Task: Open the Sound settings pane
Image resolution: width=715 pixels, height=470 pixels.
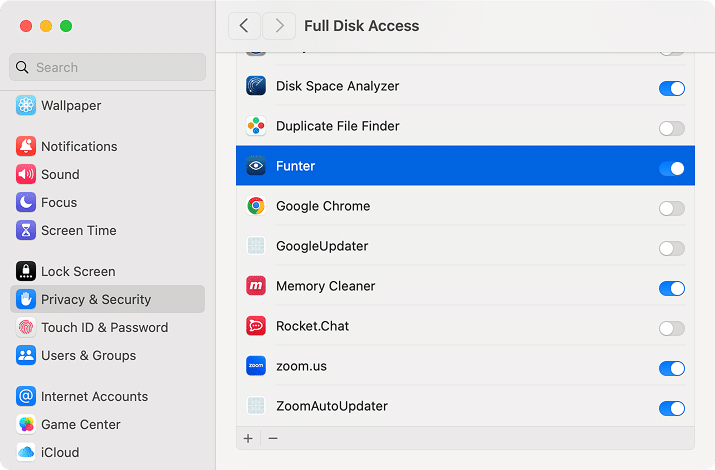Action: (108, 174)
